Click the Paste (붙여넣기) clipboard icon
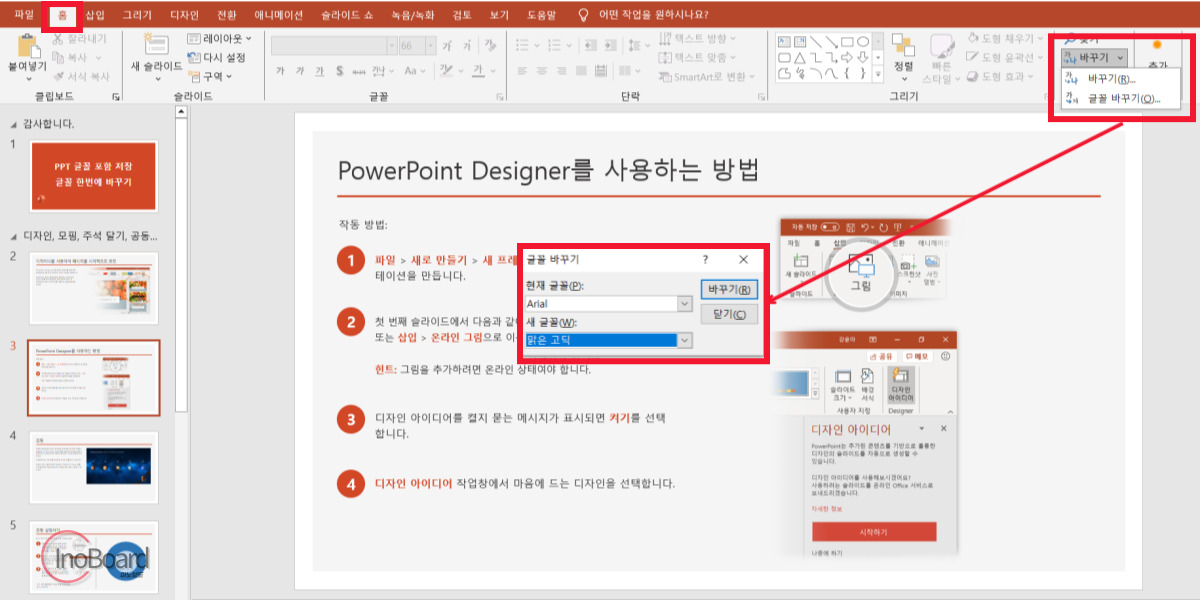This screenshot has height=600, width=1200. 27,44
